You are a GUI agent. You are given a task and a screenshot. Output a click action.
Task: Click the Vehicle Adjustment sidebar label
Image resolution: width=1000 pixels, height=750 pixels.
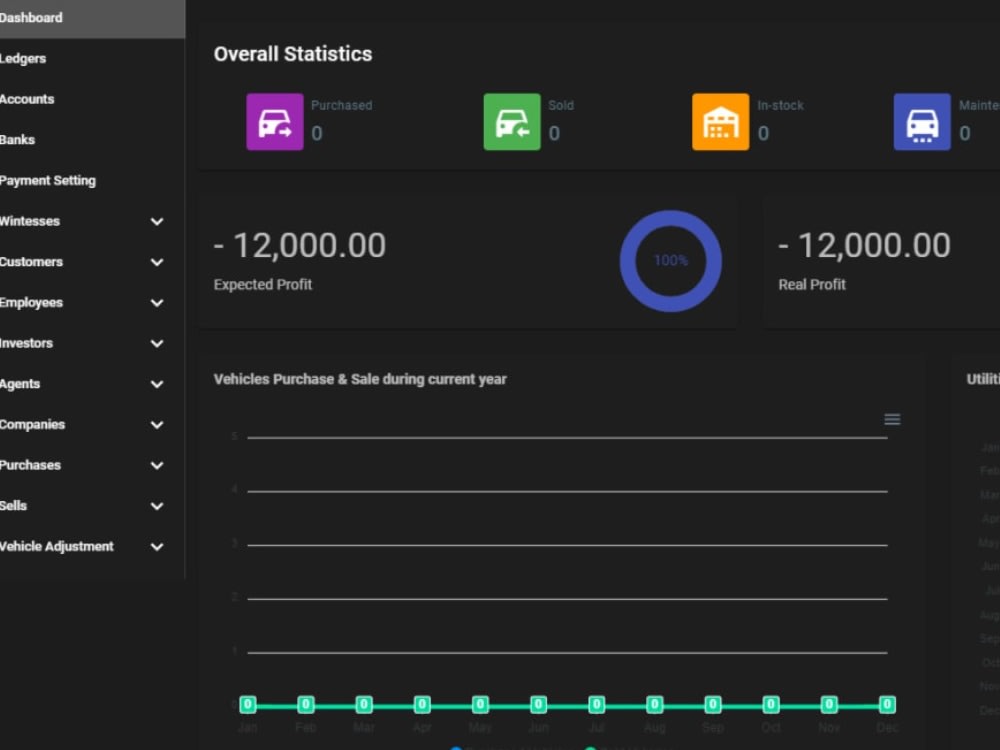(x=57, y=547)
